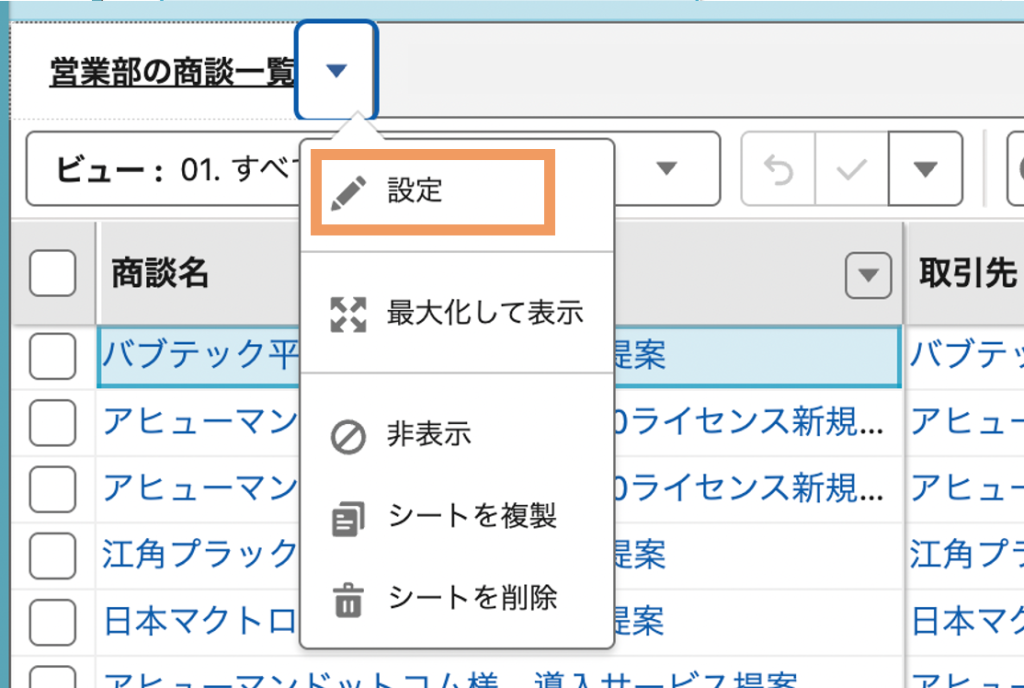This screenshot has width=1024, height=688.
Task: Open the バブテック平 deal link
Action: click(200, 356)
